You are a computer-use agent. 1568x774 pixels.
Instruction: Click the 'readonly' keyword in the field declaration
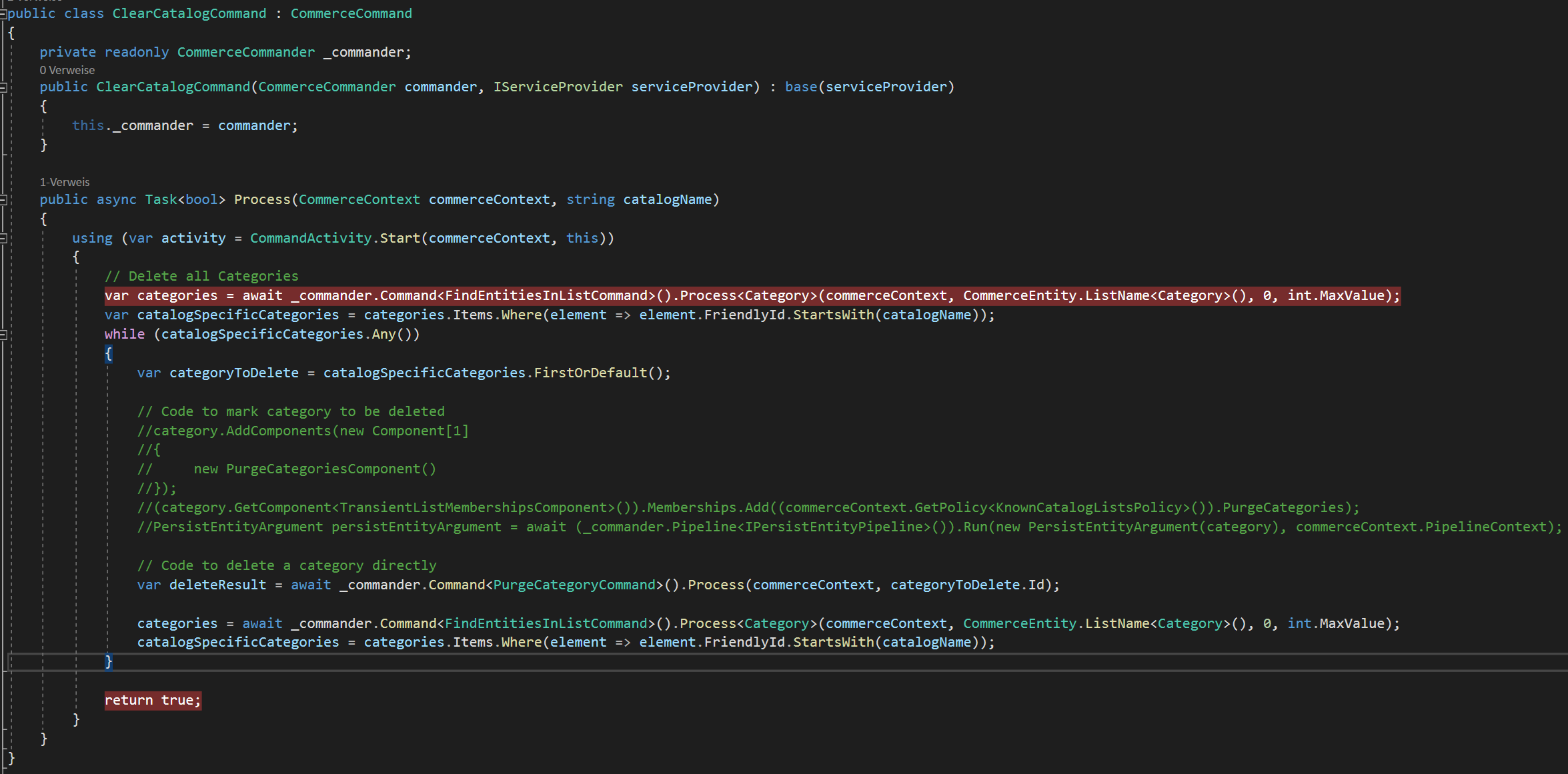point(137,52)
